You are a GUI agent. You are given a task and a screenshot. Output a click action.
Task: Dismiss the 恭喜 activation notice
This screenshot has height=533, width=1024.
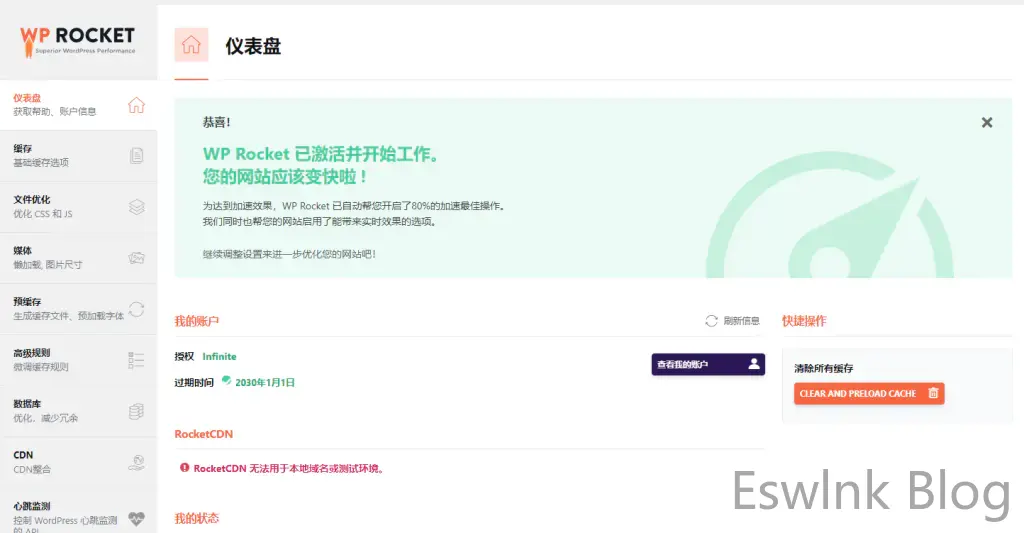tap(987, 122)
